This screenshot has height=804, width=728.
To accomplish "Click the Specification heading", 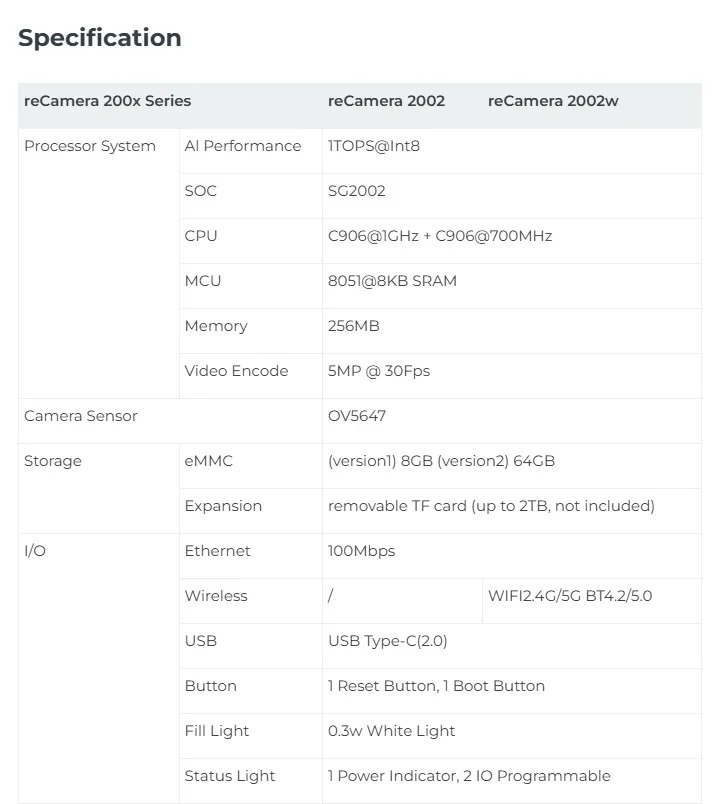I will (100, 38).
